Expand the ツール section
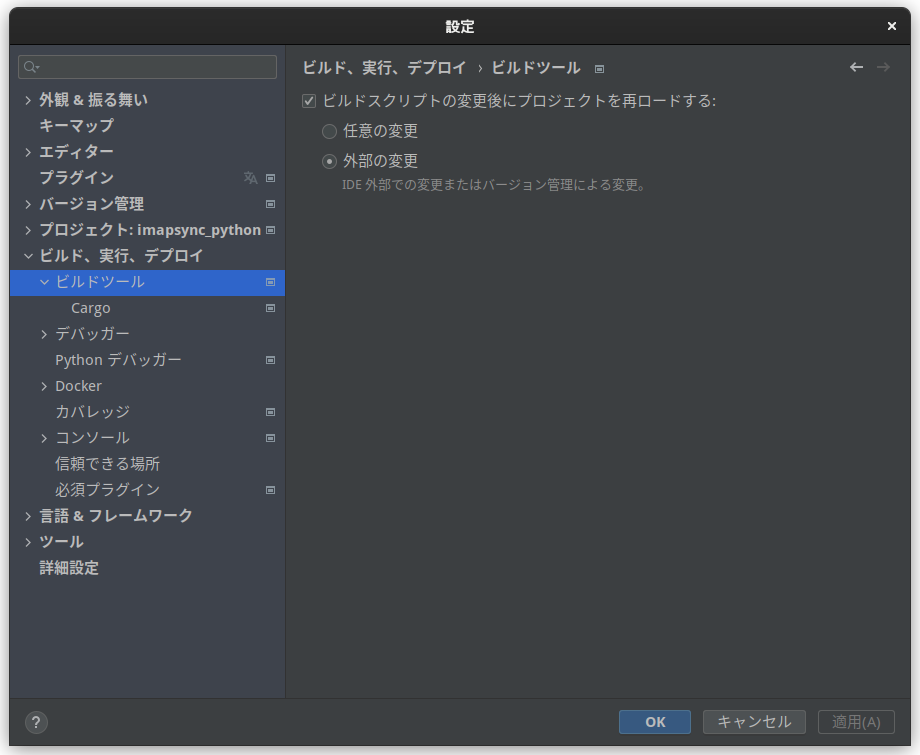 click(x=28, y=542)
